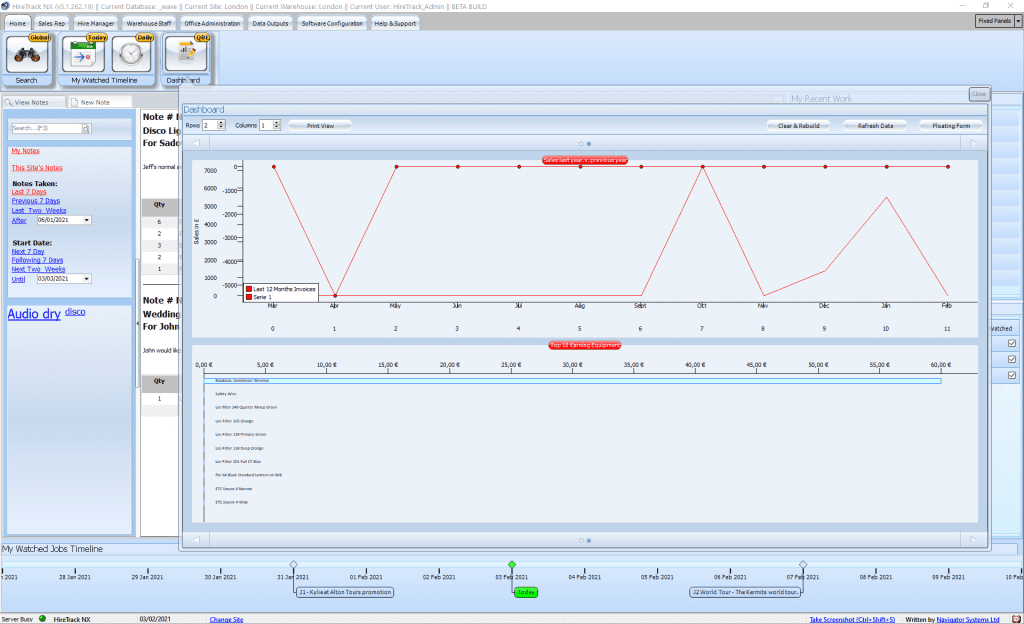
Task: Click the Until link under Start Date
Action: tap(18, 279)
